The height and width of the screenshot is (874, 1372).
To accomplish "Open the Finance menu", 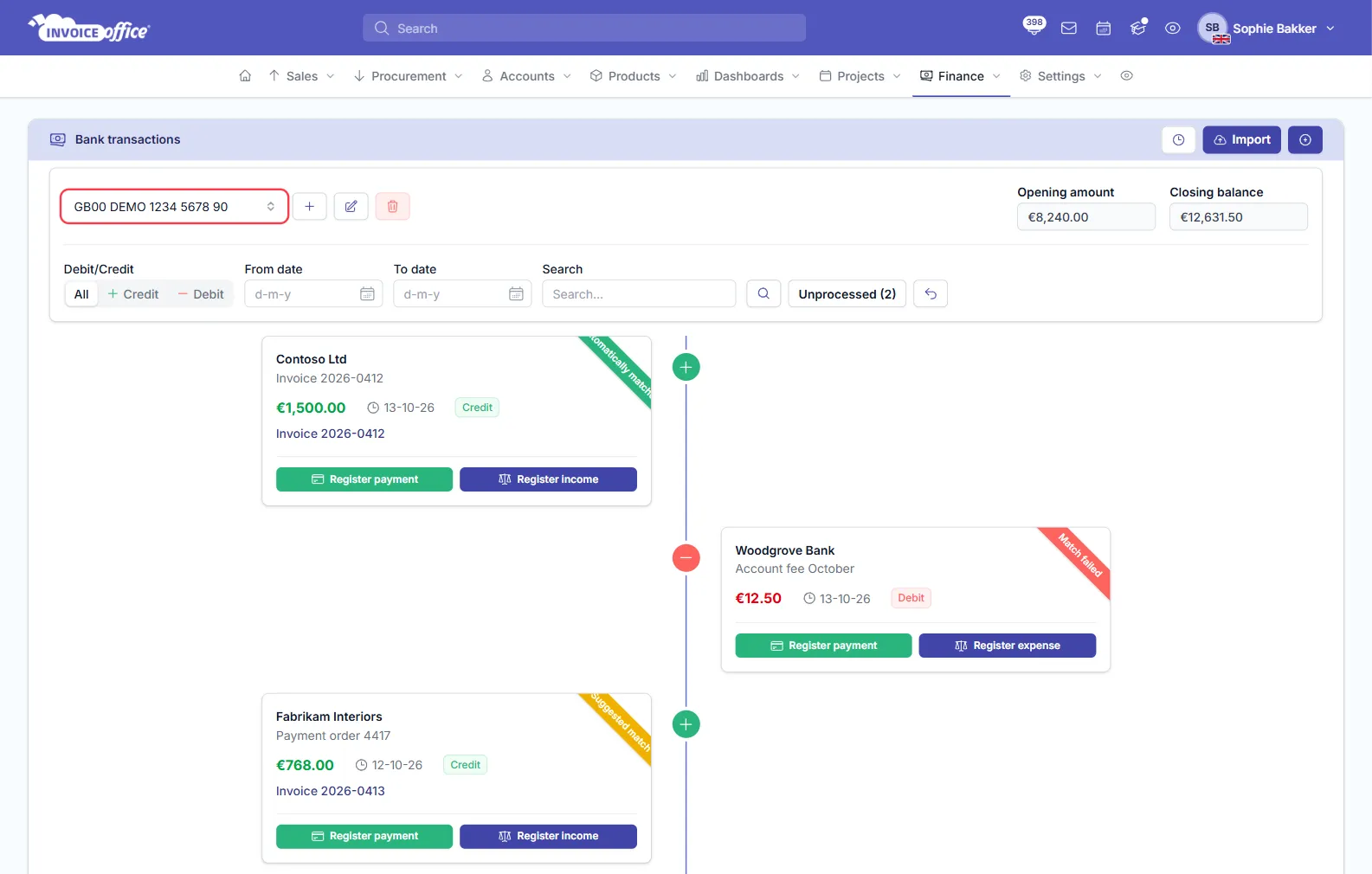I will coord(961,76).
